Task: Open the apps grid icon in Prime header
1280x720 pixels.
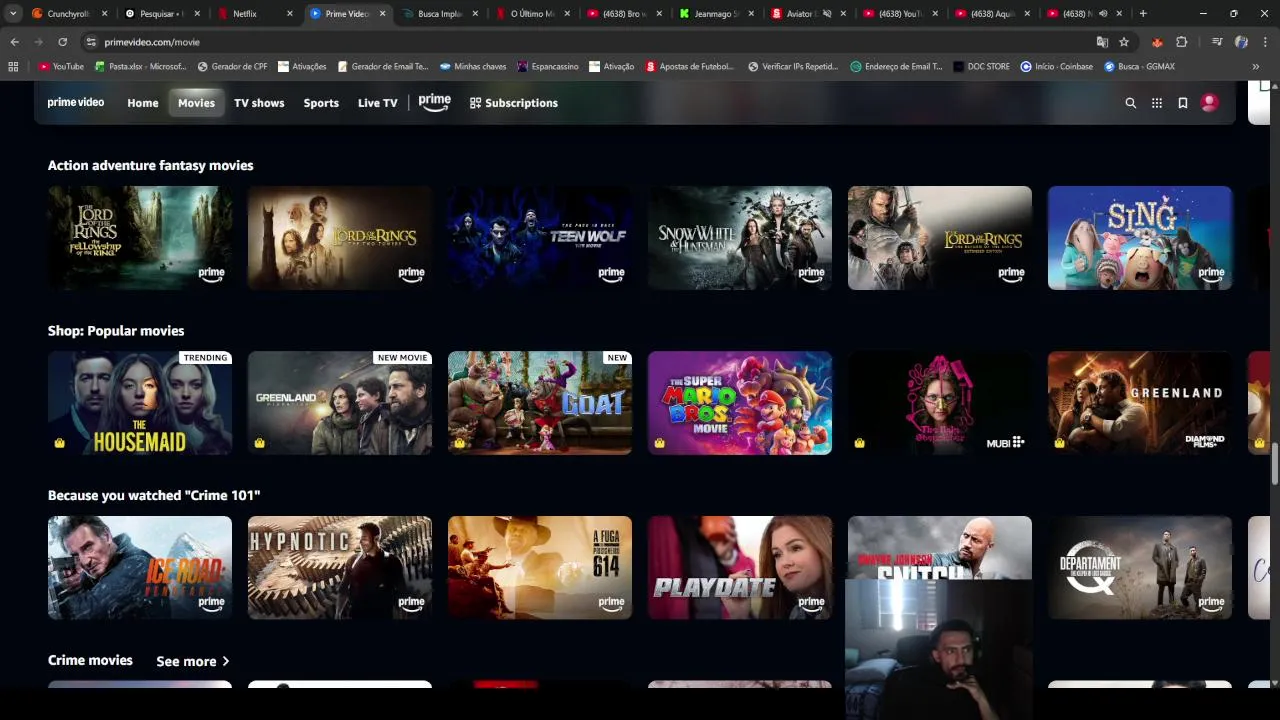Action: 1157,103
